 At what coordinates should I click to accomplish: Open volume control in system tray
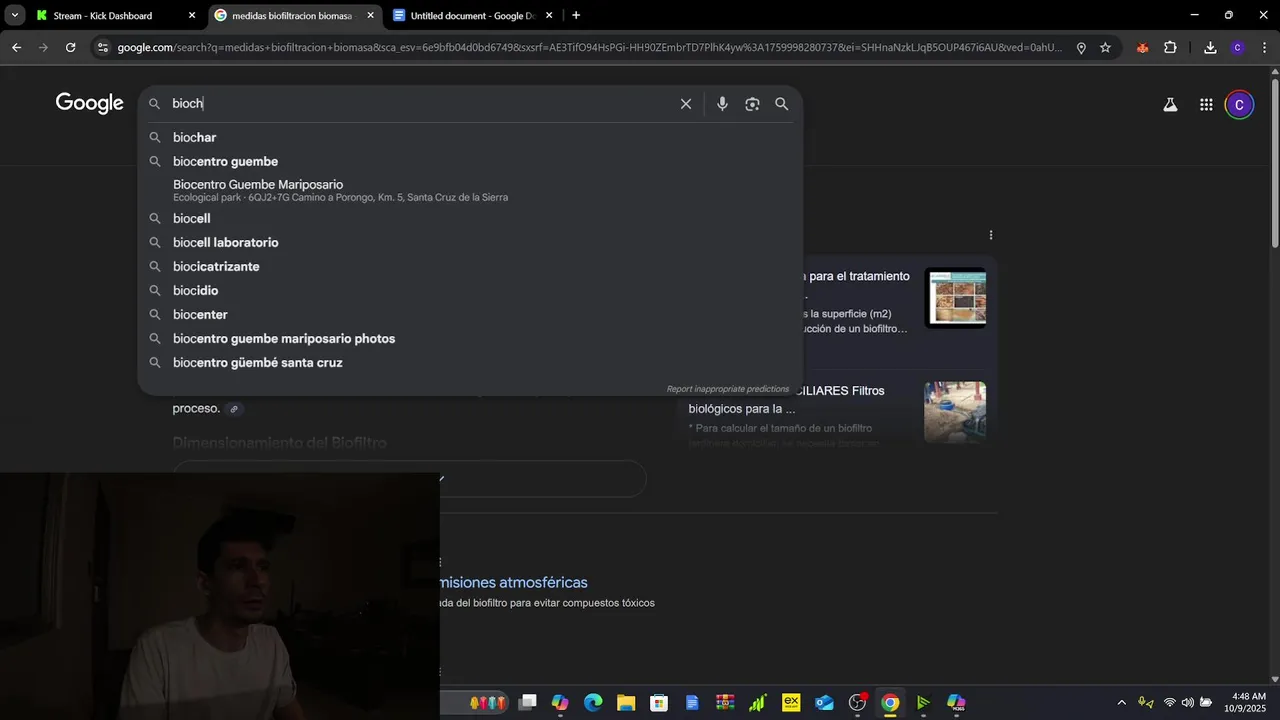point(1187,703)
